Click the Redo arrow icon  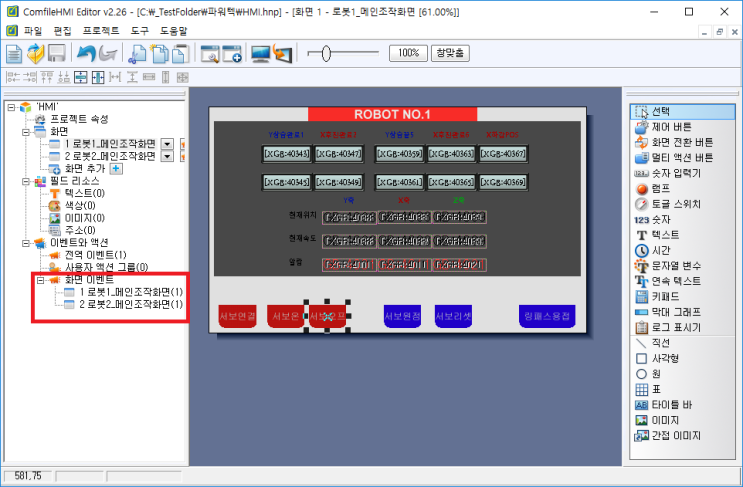108,54
